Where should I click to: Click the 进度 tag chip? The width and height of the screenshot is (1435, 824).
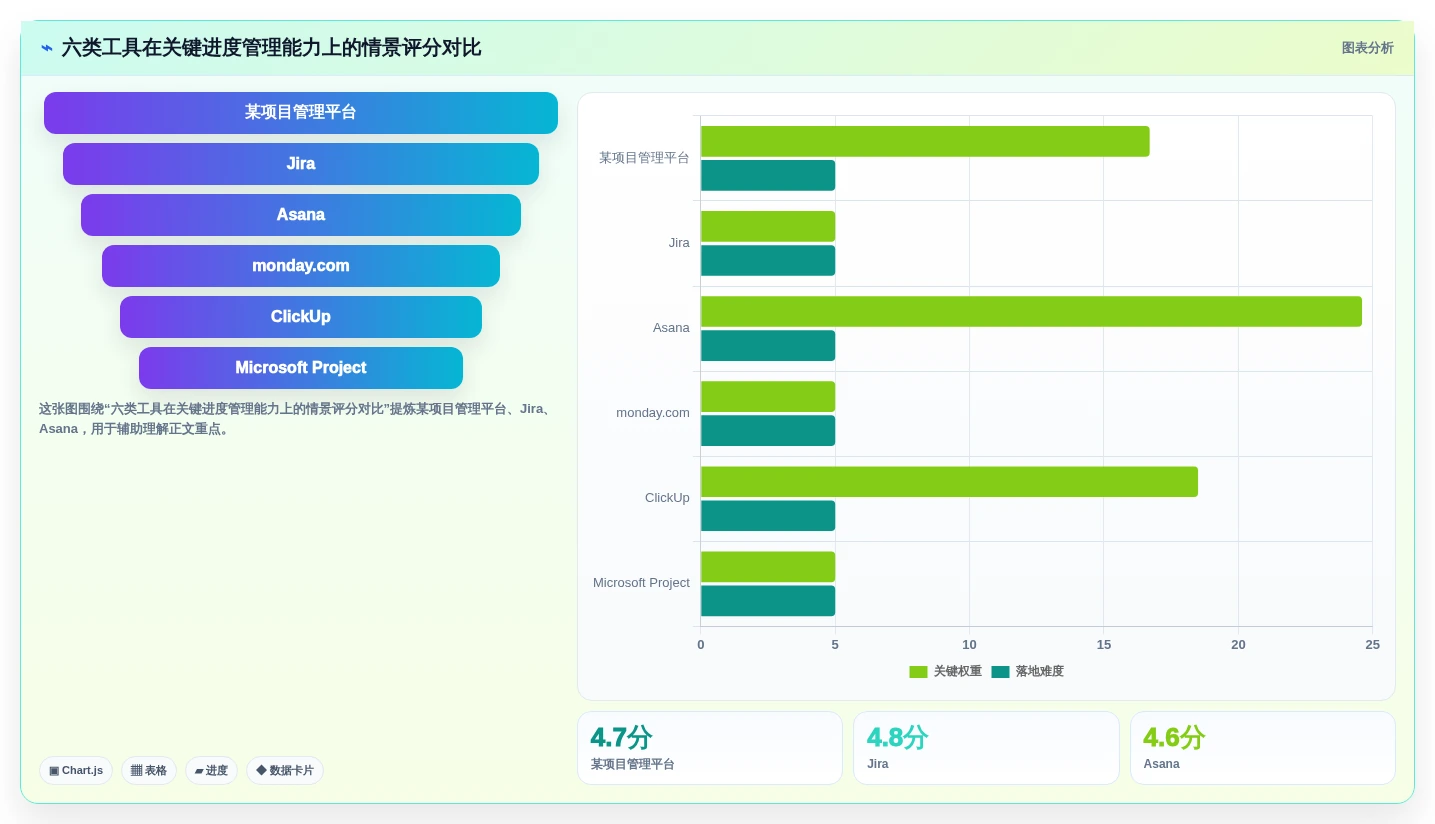tap(211, 771)
